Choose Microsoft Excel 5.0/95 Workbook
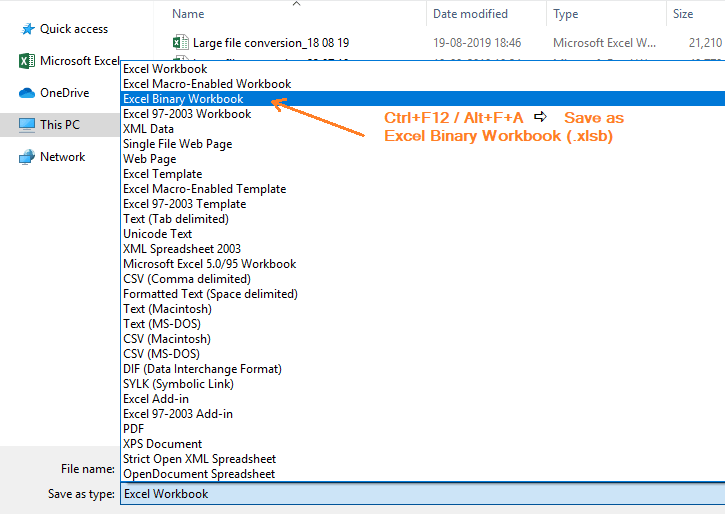This screenshot has height=514, width=725. 423,264
